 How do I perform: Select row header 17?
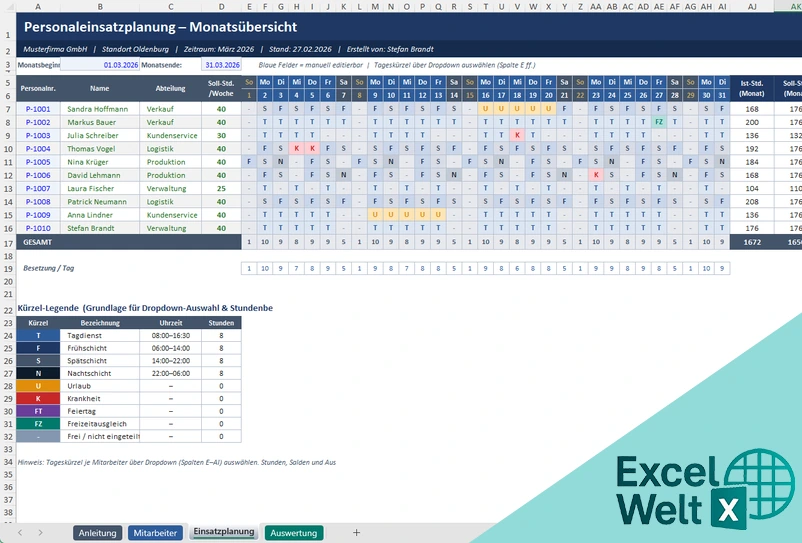(8, 243)
